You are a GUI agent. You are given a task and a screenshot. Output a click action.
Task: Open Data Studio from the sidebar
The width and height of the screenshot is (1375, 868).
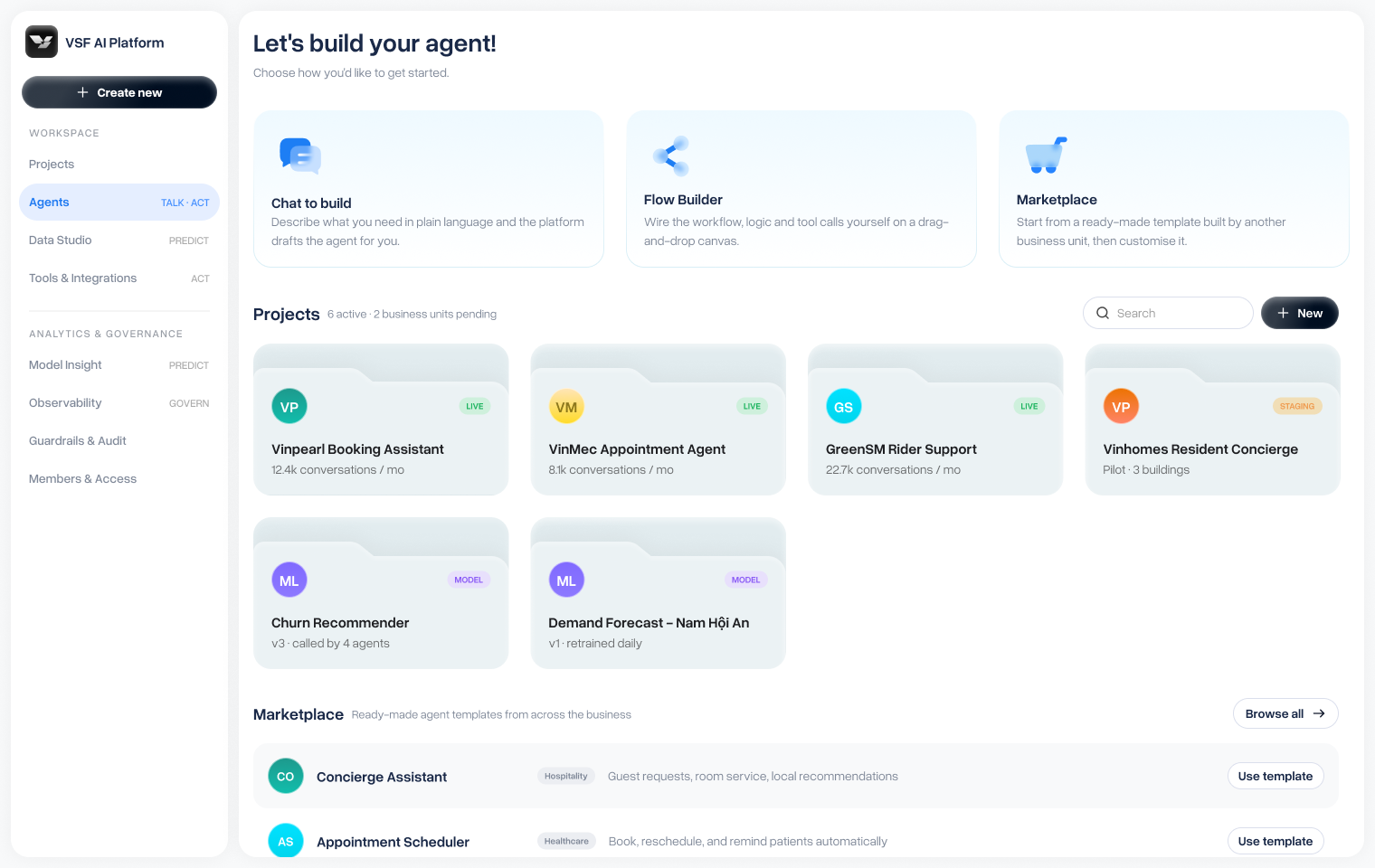click(119, 241)
